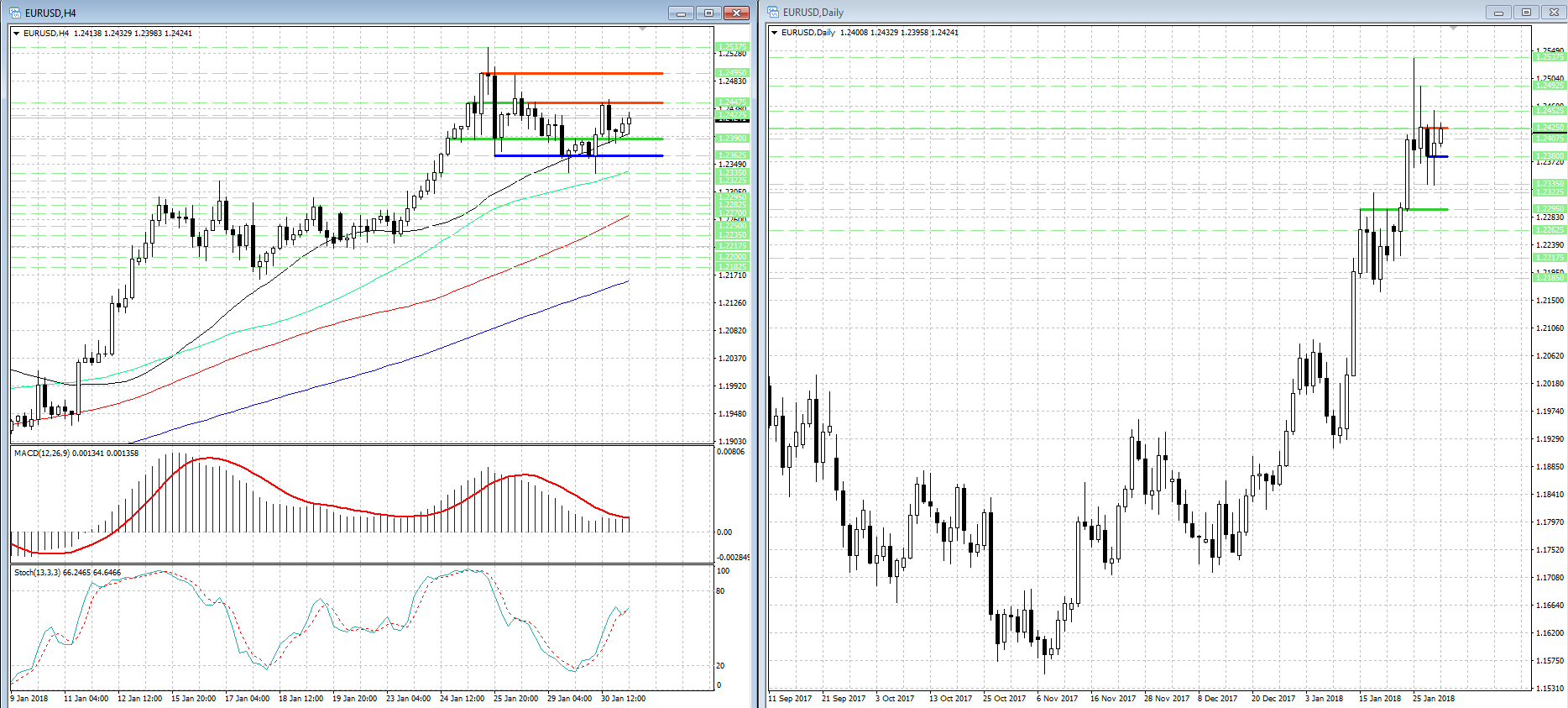The image size is (1568, 708).
Task: Minimize the EURUSD,H4 chart window
Action: (x=681, y=13)
